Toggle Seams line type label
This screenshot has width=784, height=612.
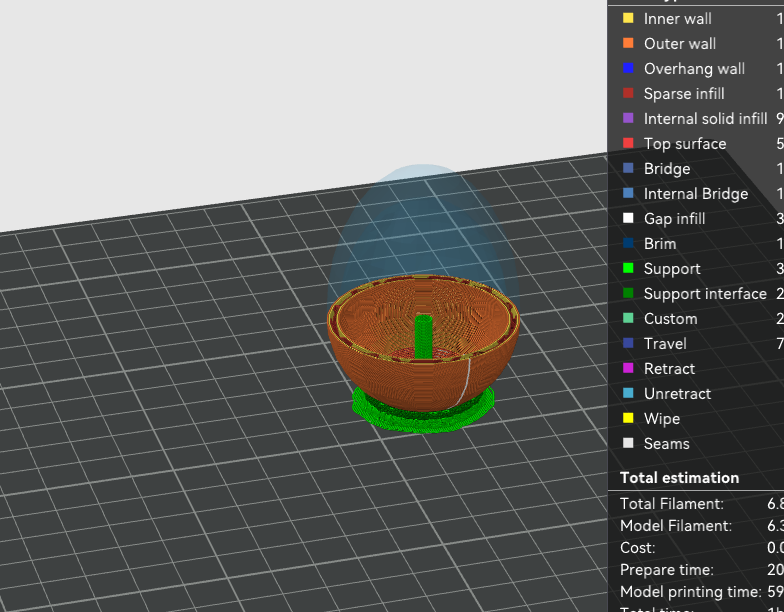tap(666, 444)
